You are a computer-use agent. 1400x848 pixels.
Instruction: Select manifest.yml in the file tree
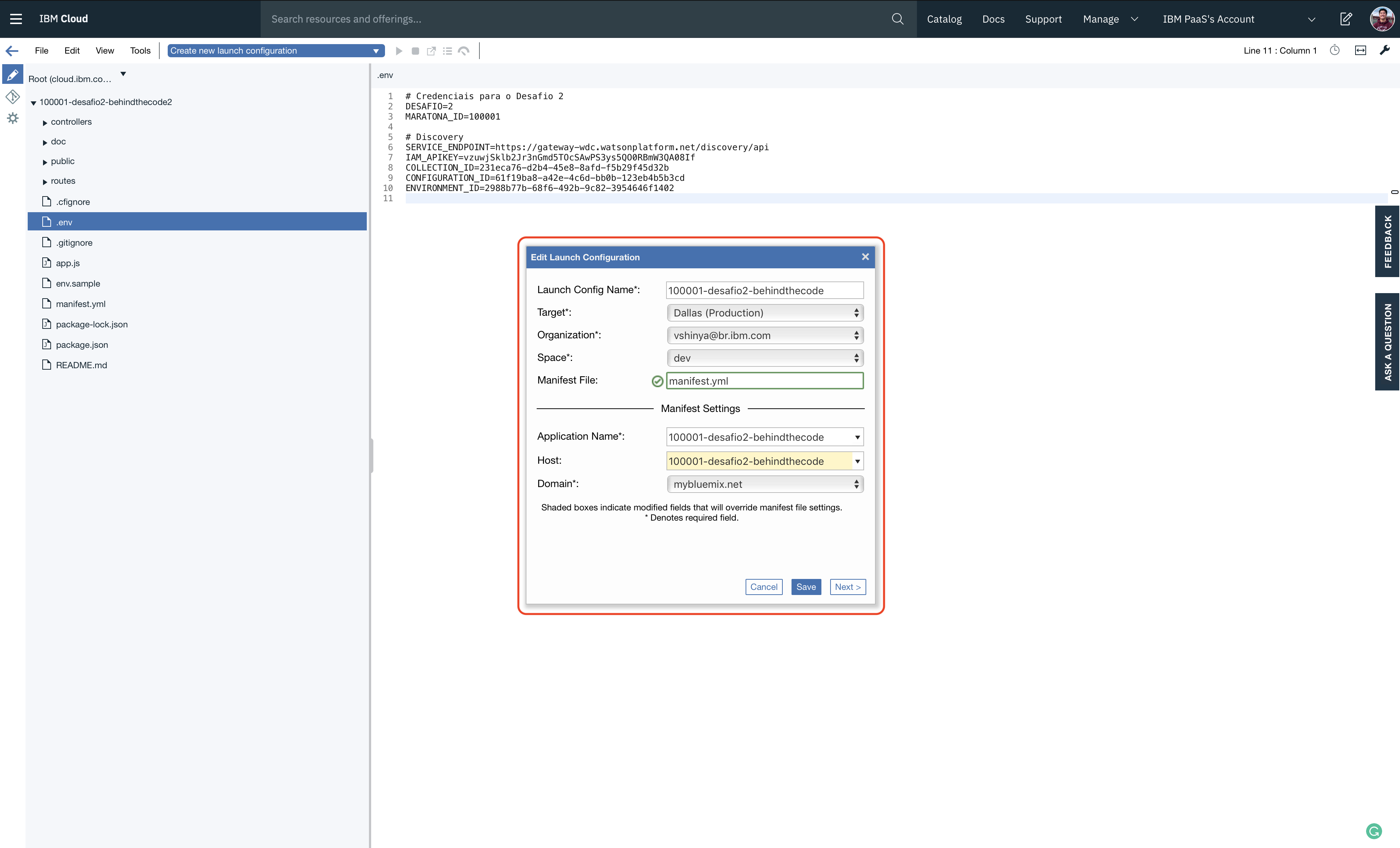click(80, 304)
